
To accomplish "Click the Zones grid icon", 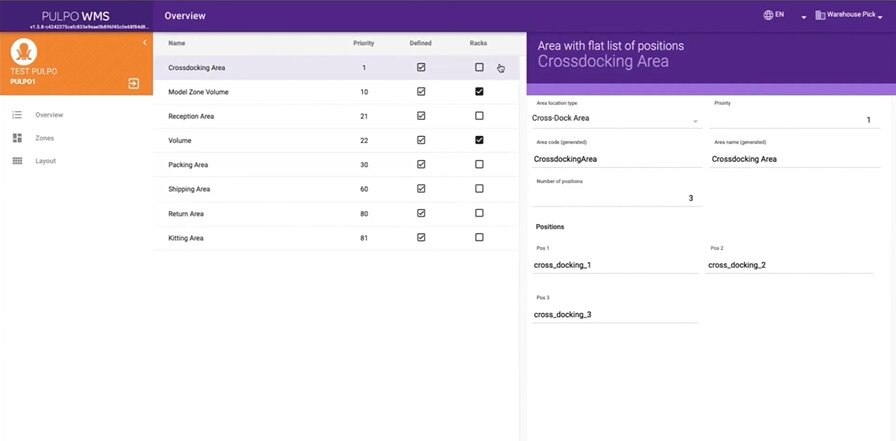I will pyautogui.click(x=17, y=138).
